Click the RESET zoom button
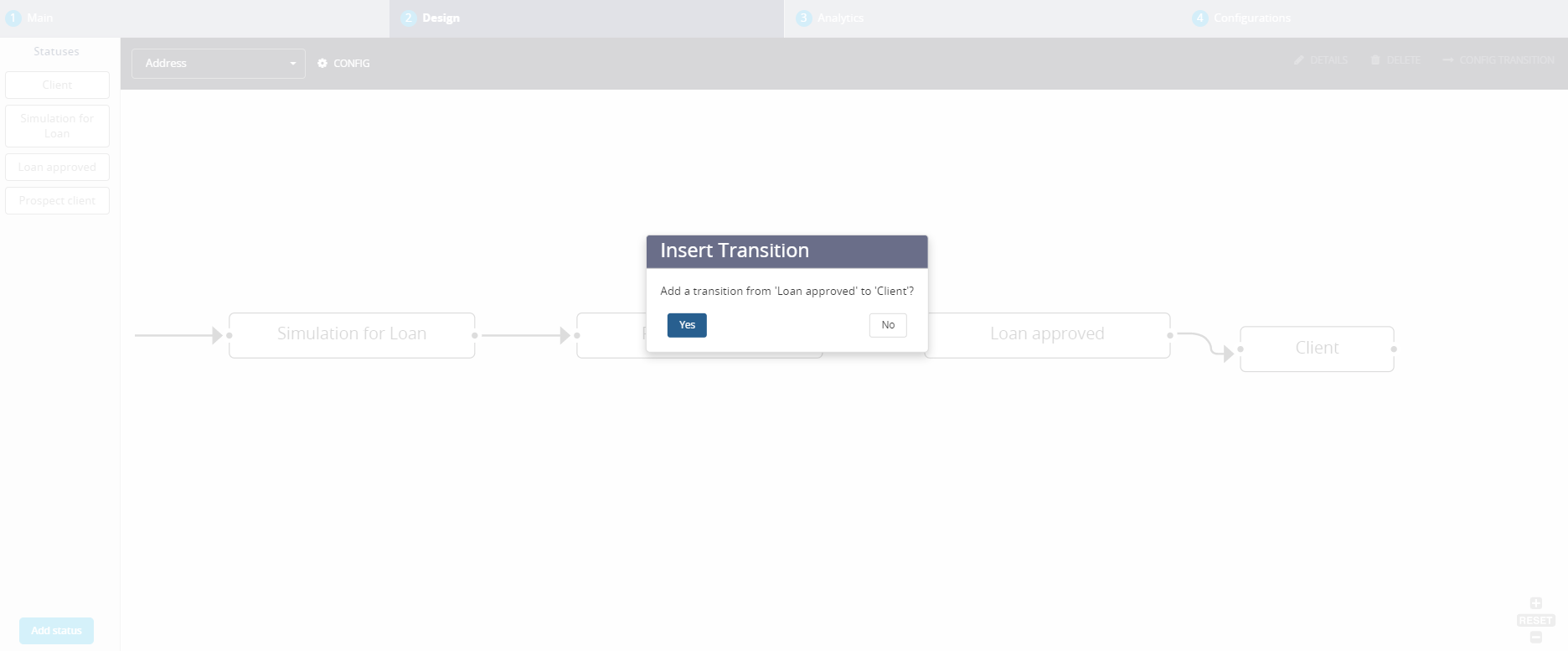 [x=1535, y=620]
